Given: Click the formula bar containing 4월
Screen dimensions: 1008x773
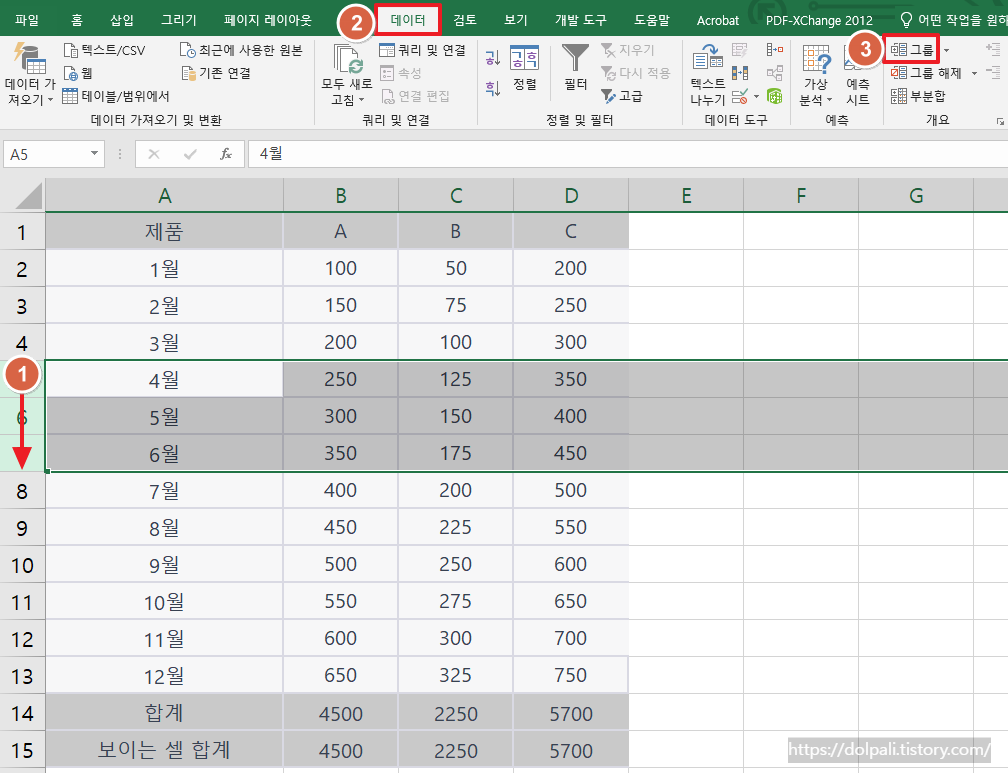Looking at the screenshot, I should (627, 154).
